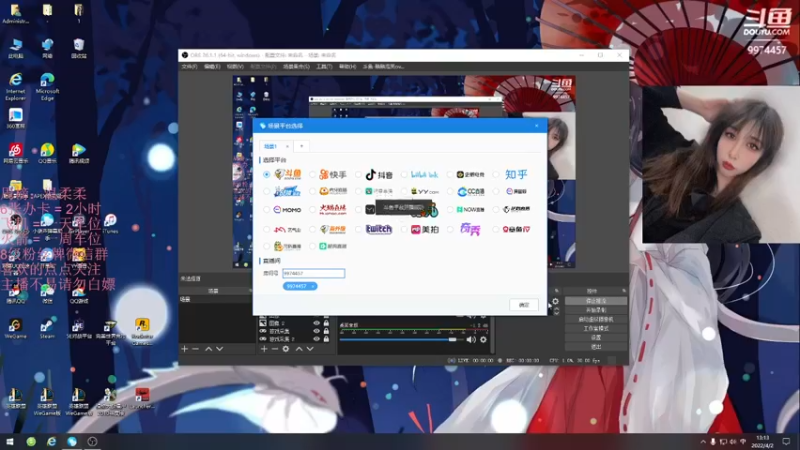Remove the 9974457 room tag
Viewport: 800px width, 450px height.
tap(312, 287)
